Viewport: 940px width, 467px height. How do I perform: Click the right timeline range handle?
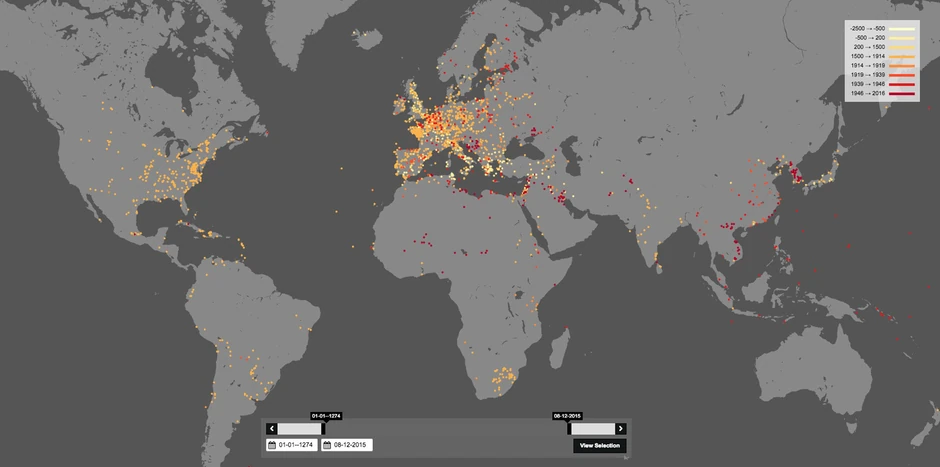coord(569,429)
